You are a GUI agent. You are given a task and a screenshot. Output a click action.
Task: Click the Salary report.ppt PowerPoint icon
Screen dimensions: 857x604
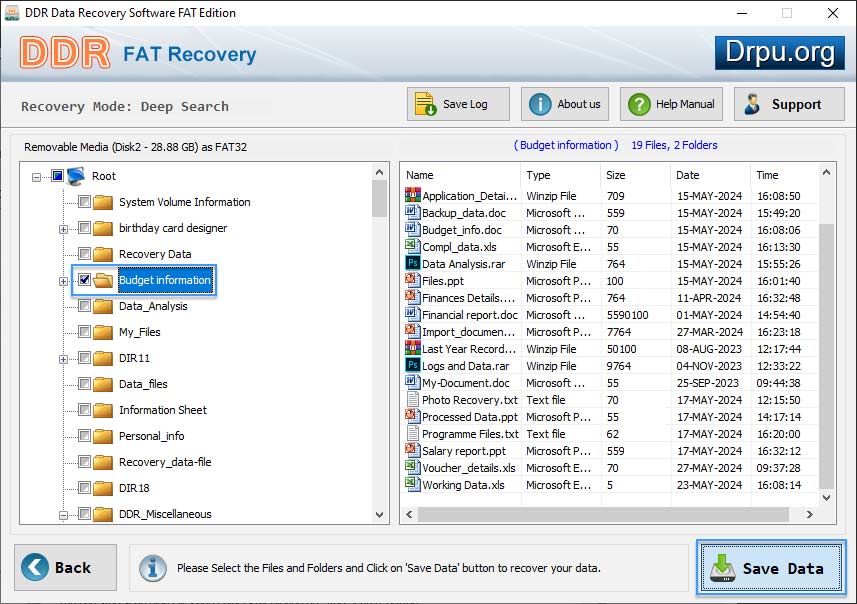412,450
